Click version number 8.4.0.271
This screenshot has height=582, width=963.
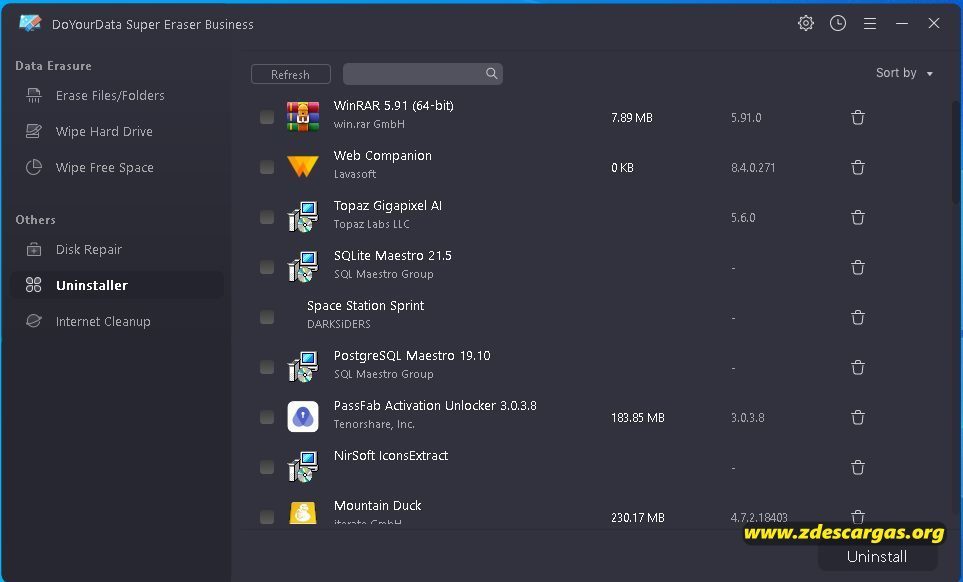coord(753,168)
